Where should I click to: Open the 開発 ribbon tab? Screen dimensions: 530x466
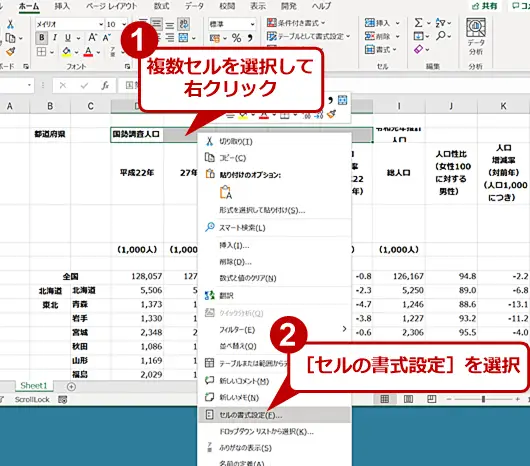289,6
